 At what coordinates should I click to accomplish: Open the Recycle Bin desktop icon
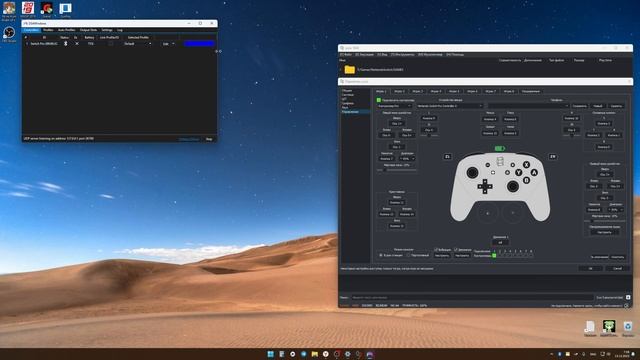coord(628,328)
